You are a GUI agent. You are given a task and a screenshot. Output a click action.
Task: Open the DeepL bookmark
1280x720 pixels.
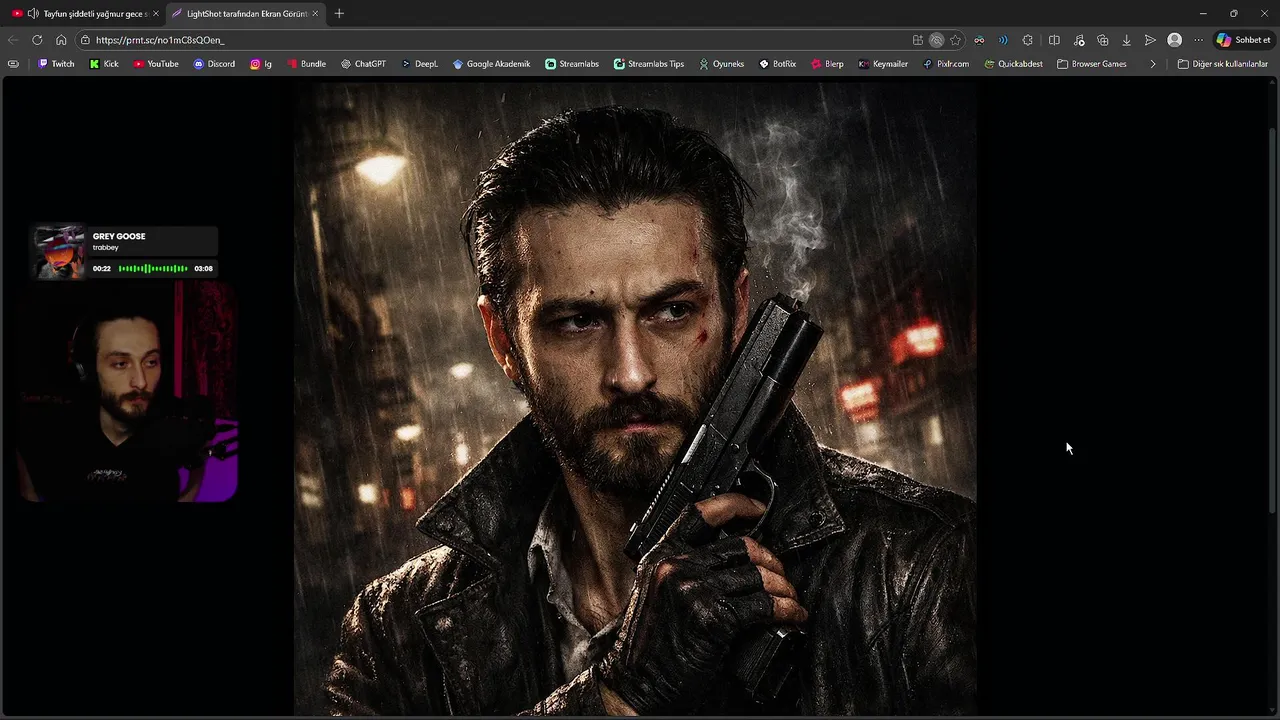pyautogui.click(x=420, y=64)
